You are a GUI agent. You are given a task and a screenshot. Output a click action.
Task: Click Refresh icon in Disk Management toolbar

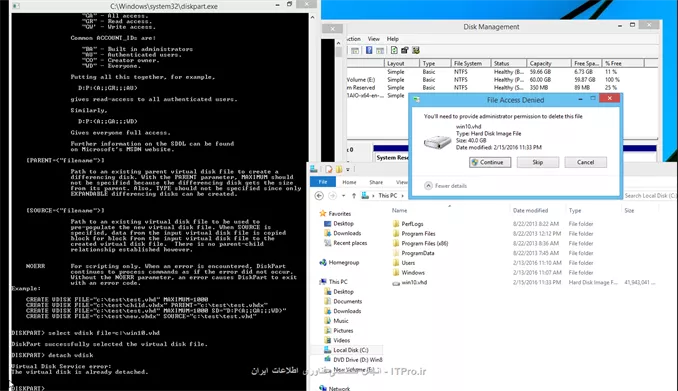(x=394, y=50)
